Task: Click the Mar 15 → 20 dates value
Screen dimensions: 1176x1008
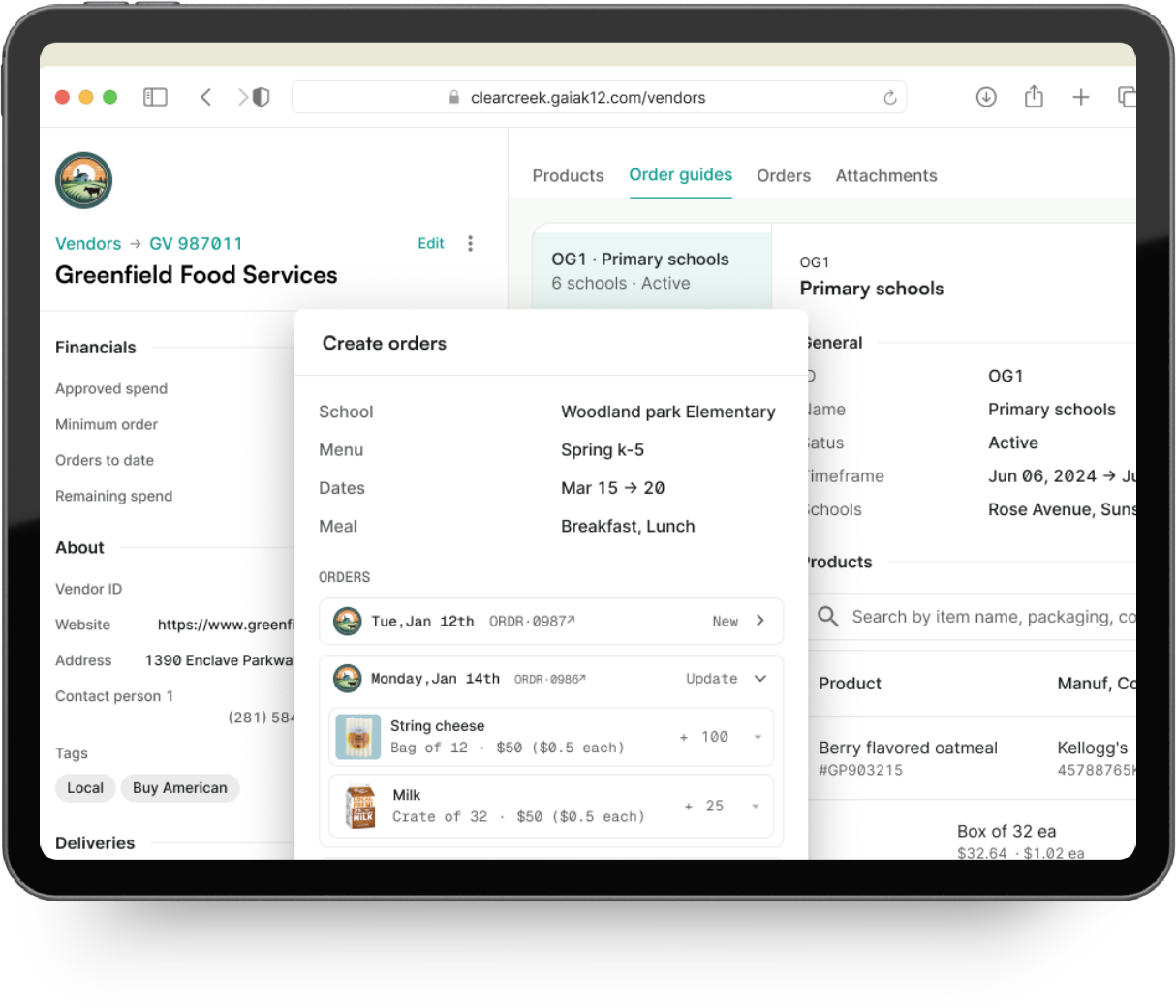Action: [x=613, y=488]
